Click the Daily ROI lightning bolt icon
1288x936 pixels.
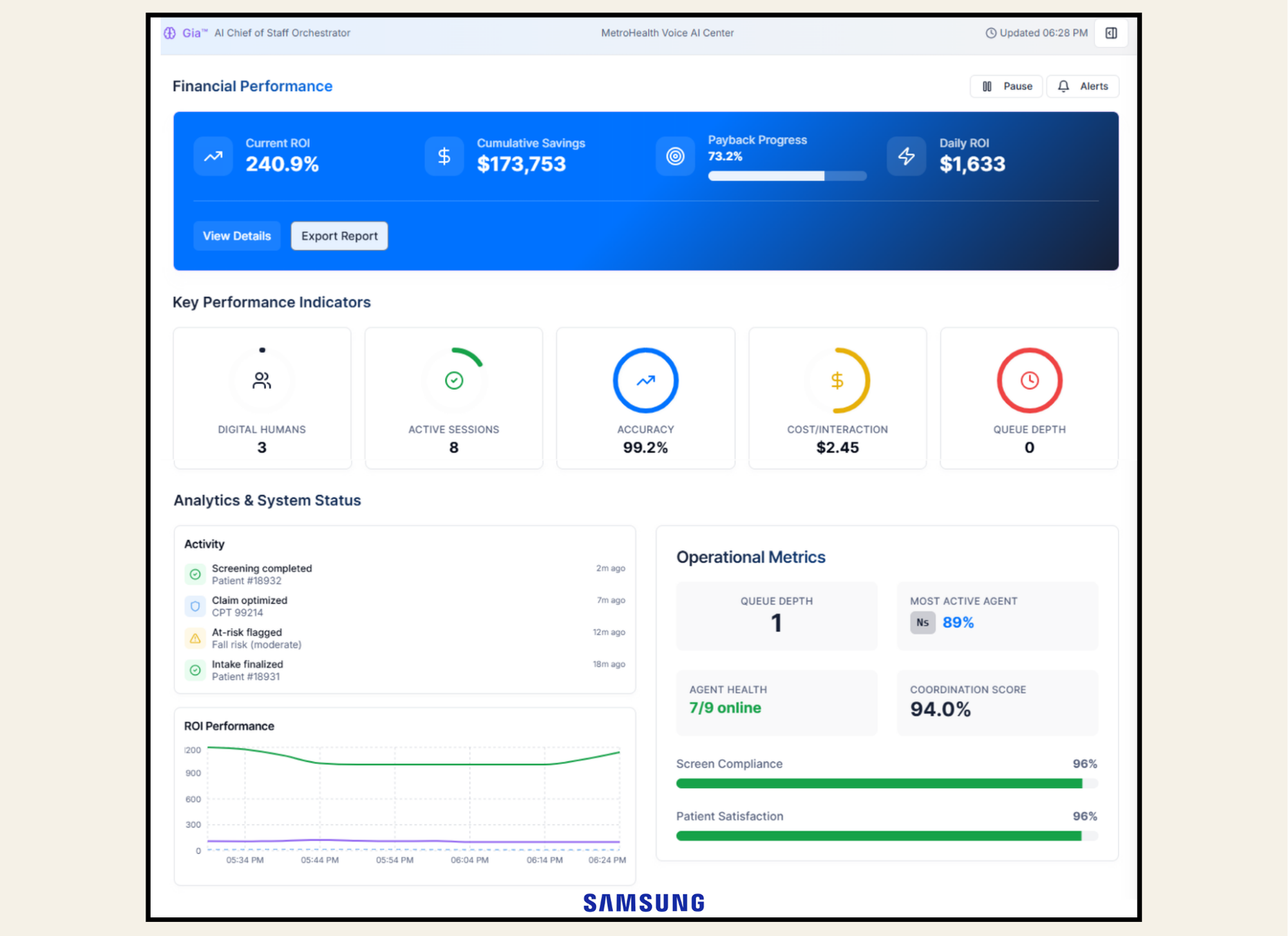pos(906,156)
